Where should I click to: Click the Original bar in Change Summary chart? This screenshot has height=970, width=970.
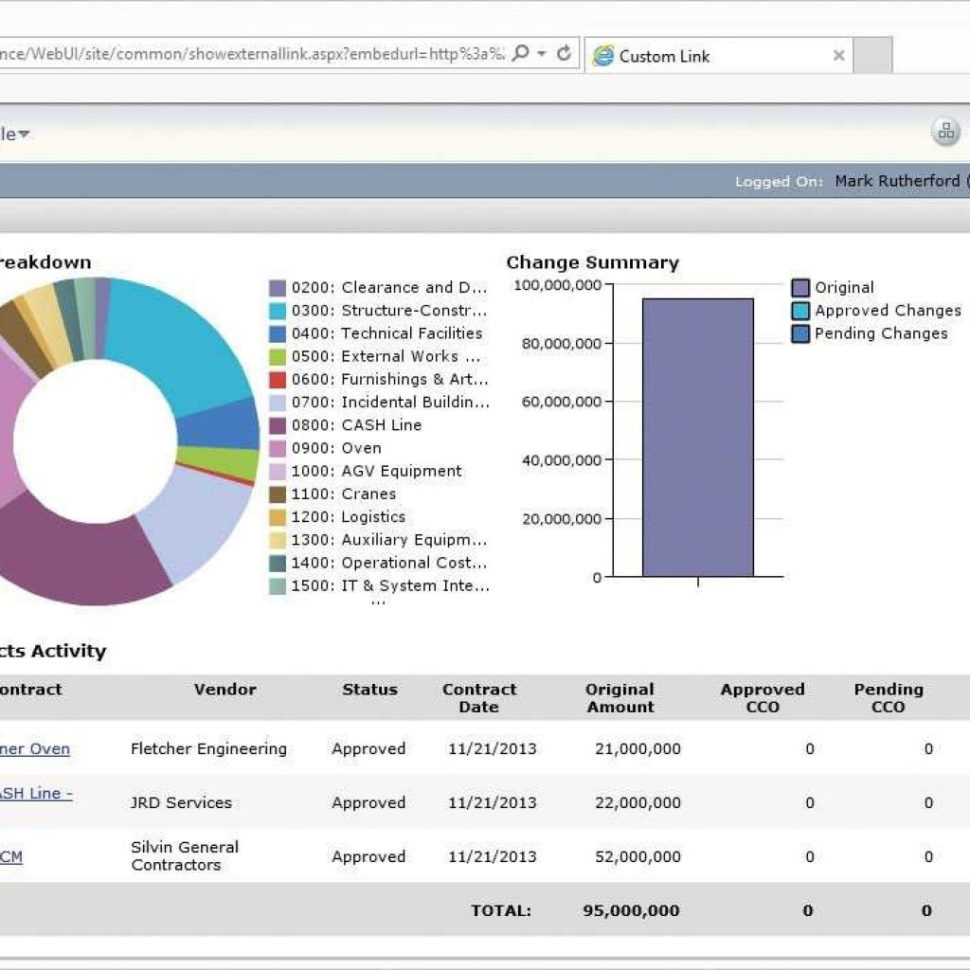697,437
